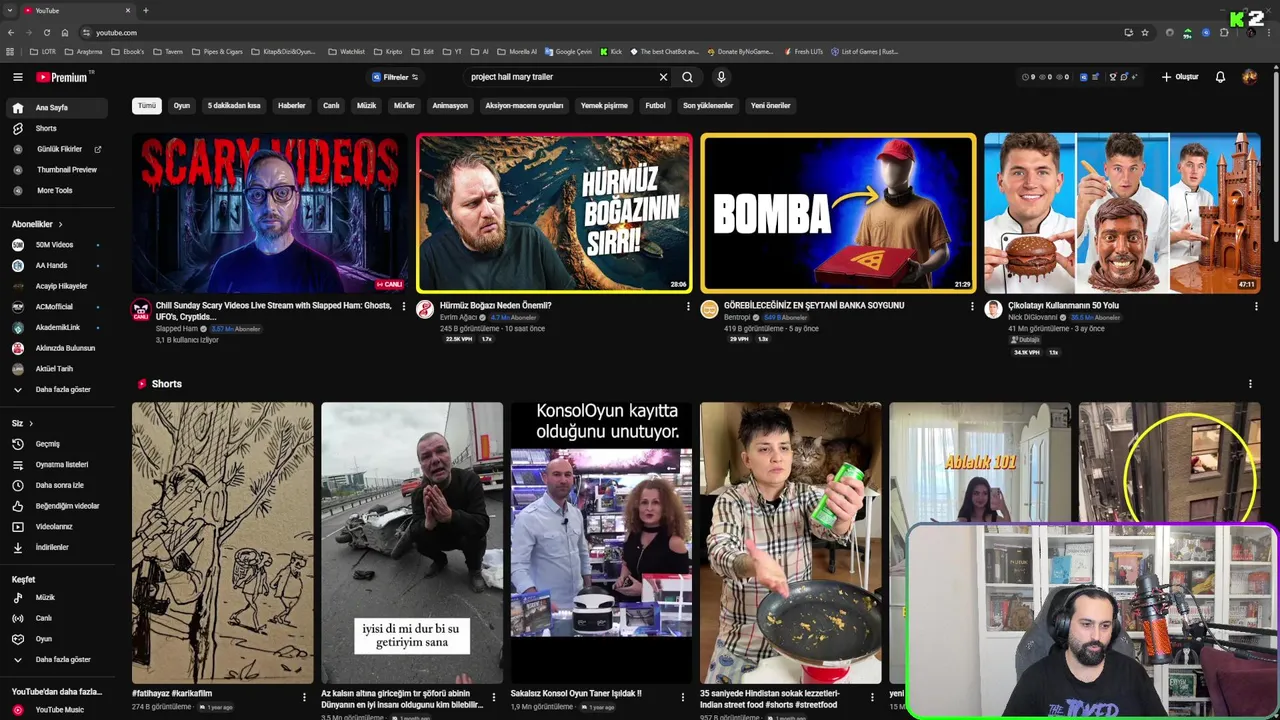Image resolution: width=1280 pixels, height=720 pixels.
Task: Click the search magnifier button
Action: click(x=687, y=77)
